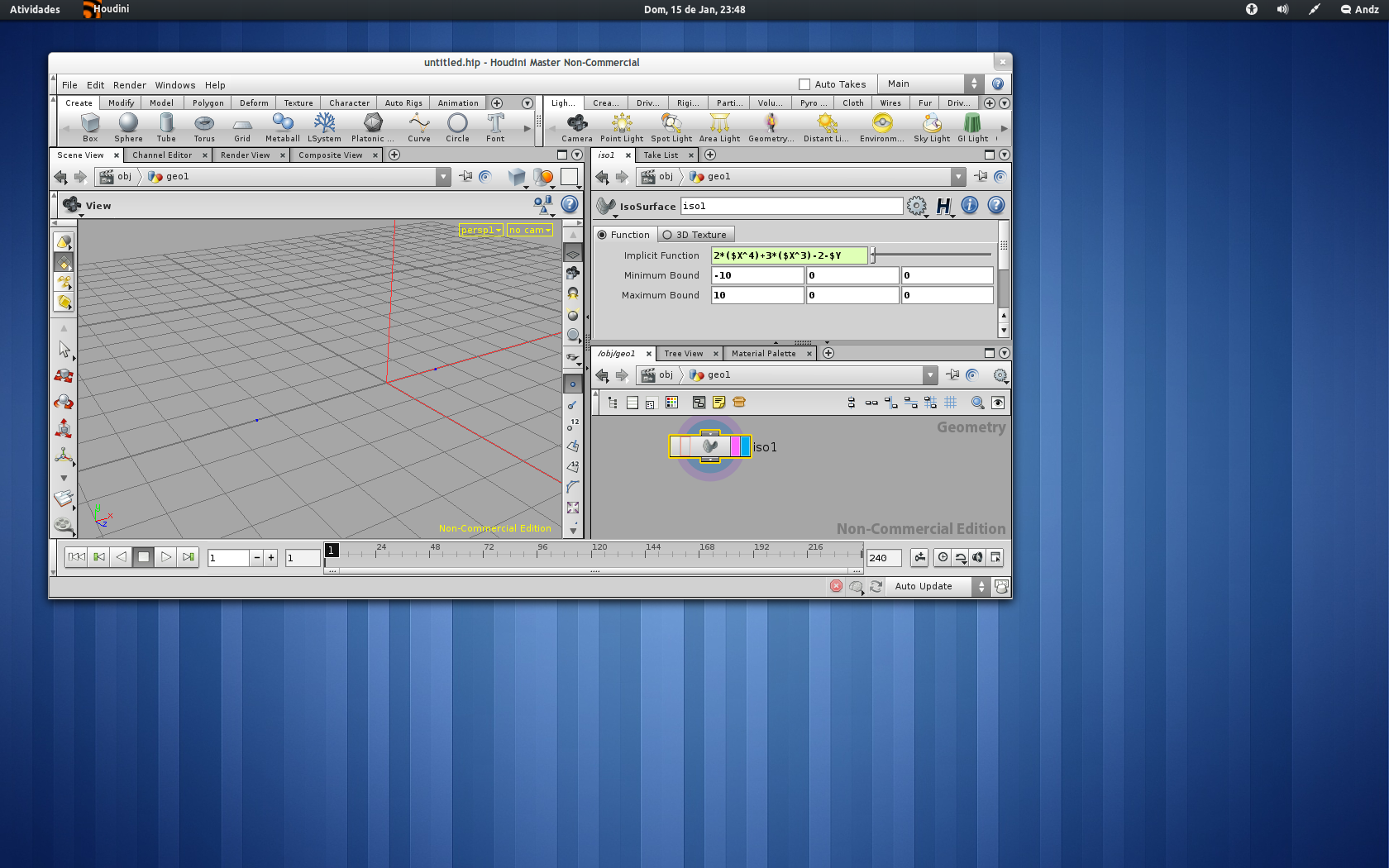The height and width of the screenshot is (868, 1389).
Task: Open the Scene View pane options arrow
Action: (577, 155)
